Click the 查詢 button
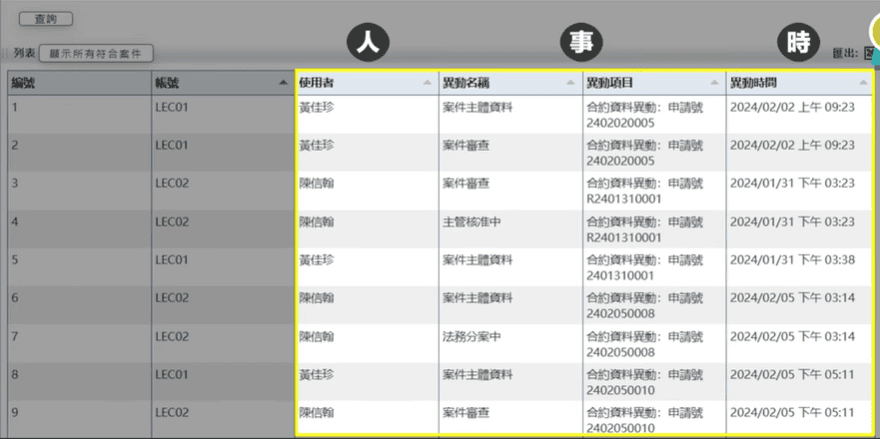 [x=45, y=19]
